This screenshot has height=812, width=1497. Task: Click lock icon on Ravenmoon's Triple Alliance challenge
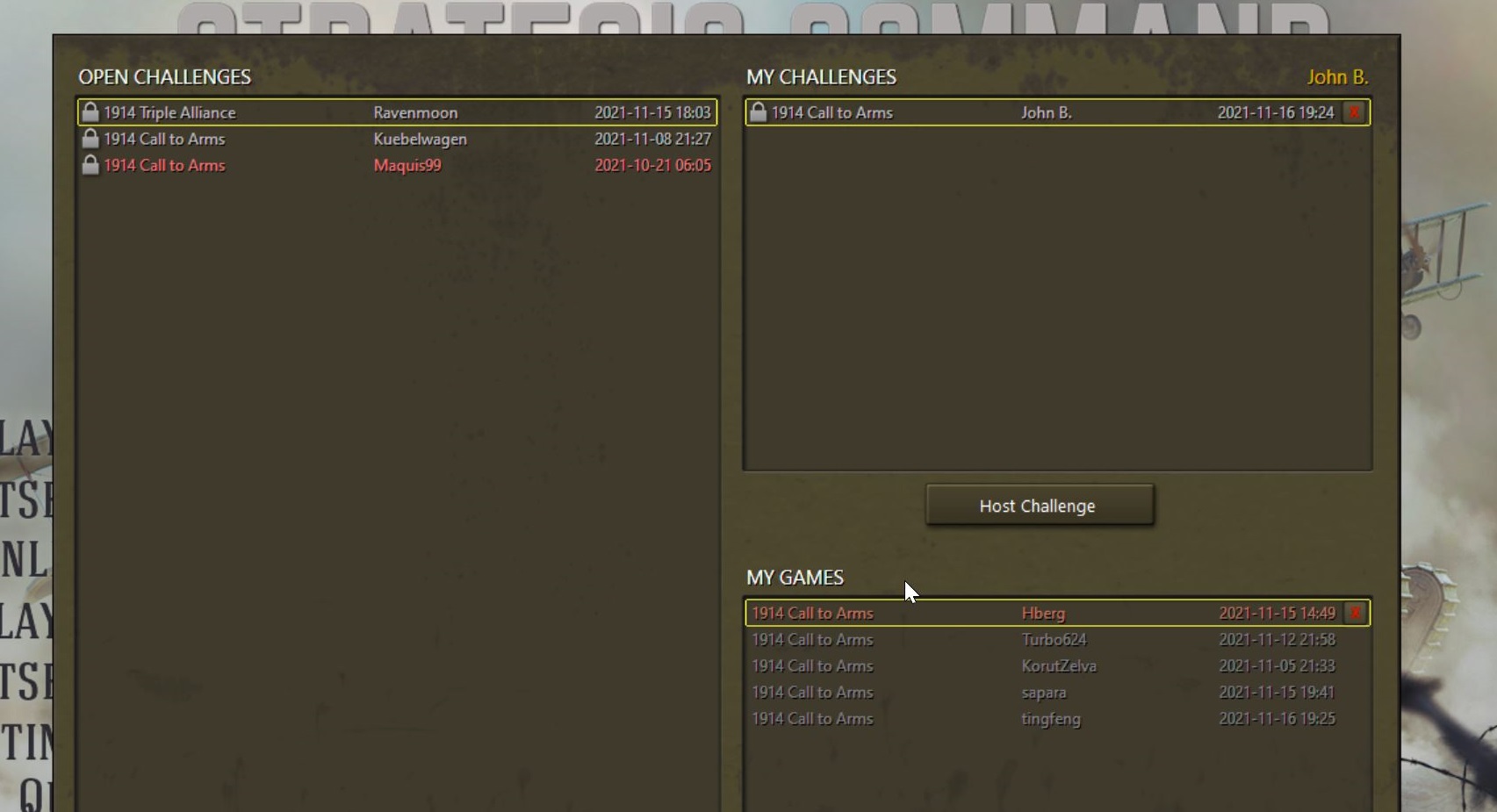[x=90, y=112]
